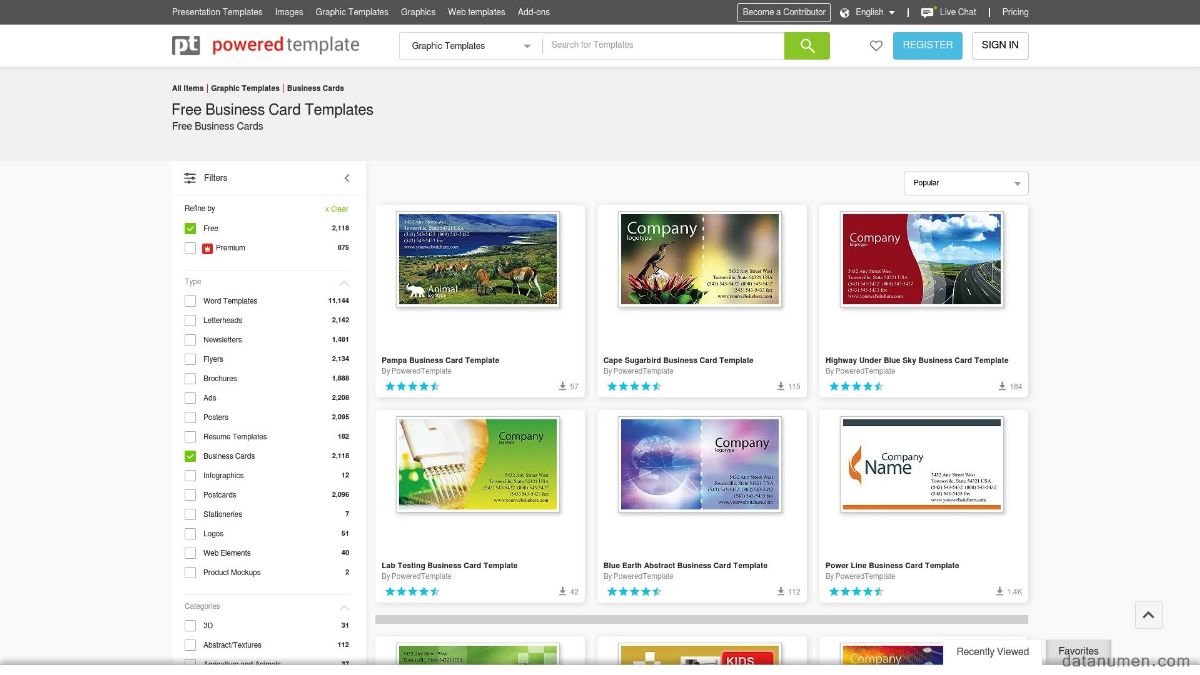The height and width of the screenshot is (675, 1200).
Task: Click the REGISTER button
Action: (927, 45)
